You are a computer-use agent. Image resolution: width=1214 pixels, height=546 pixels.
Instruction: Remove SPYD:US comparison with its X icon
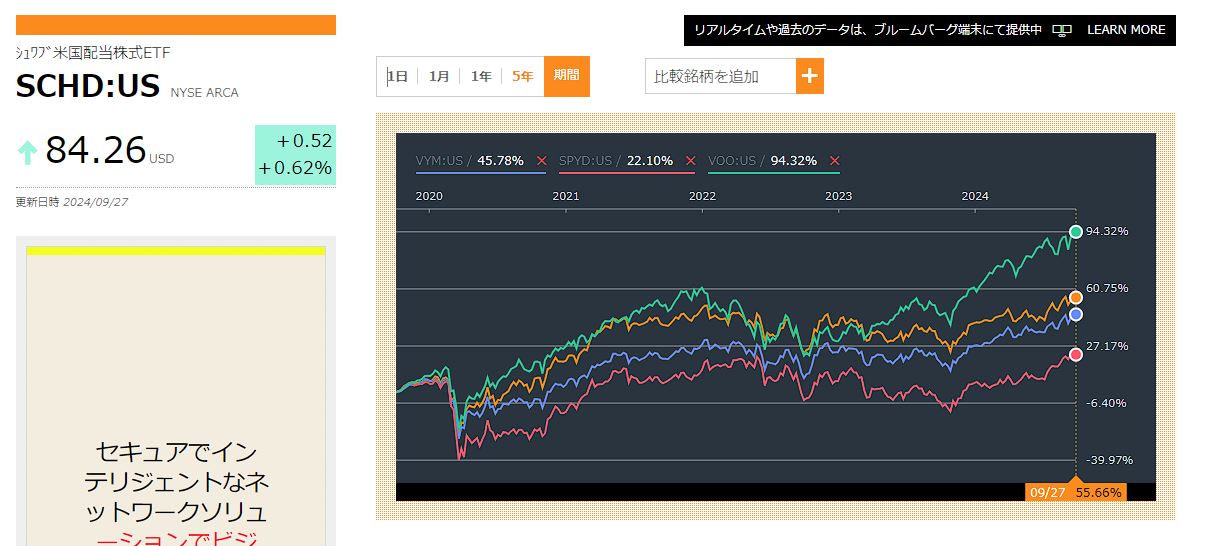coord(690,161)
